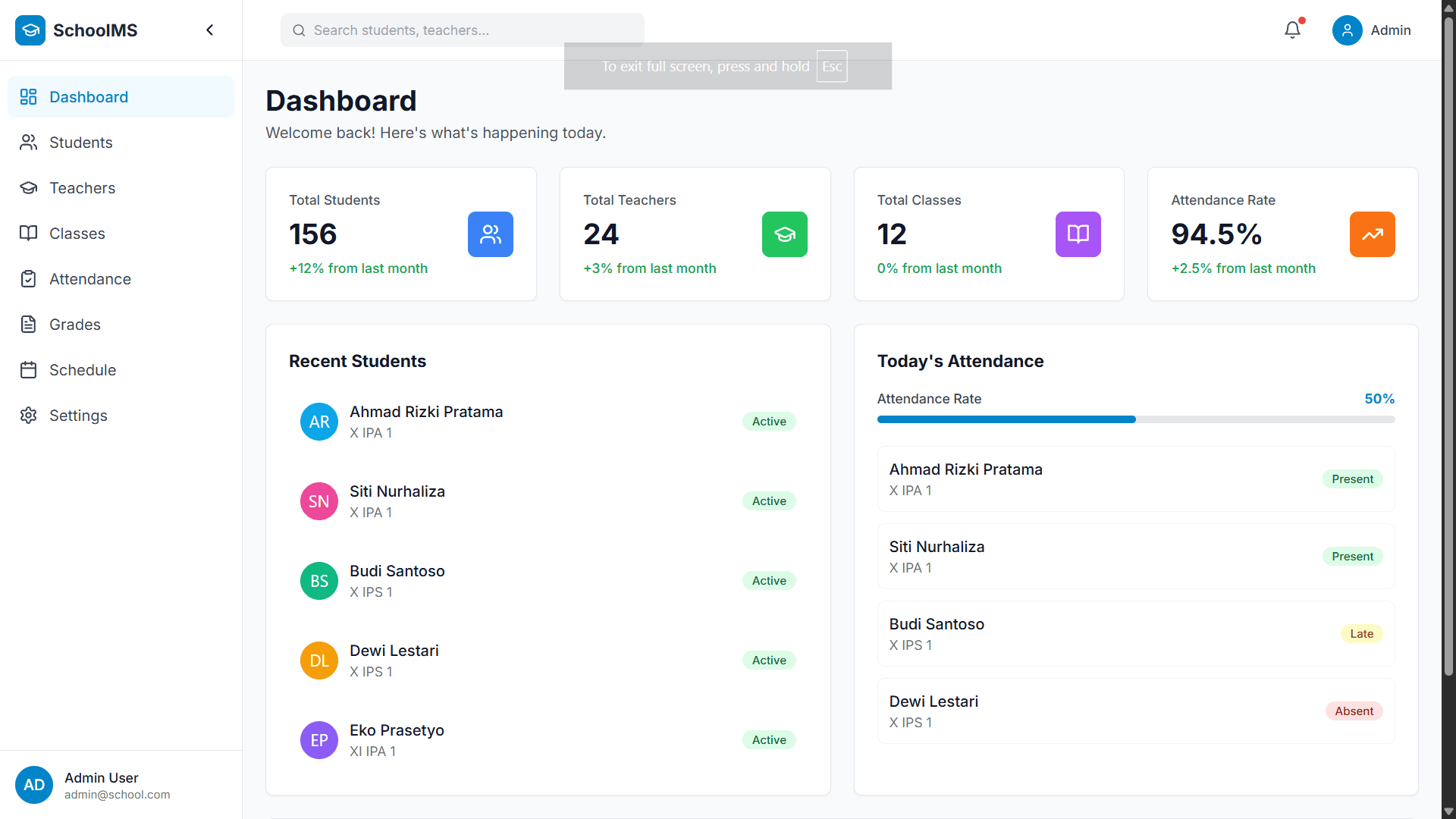
Task: Open the Attendance menu item
Action: click(x=89, y=279)
